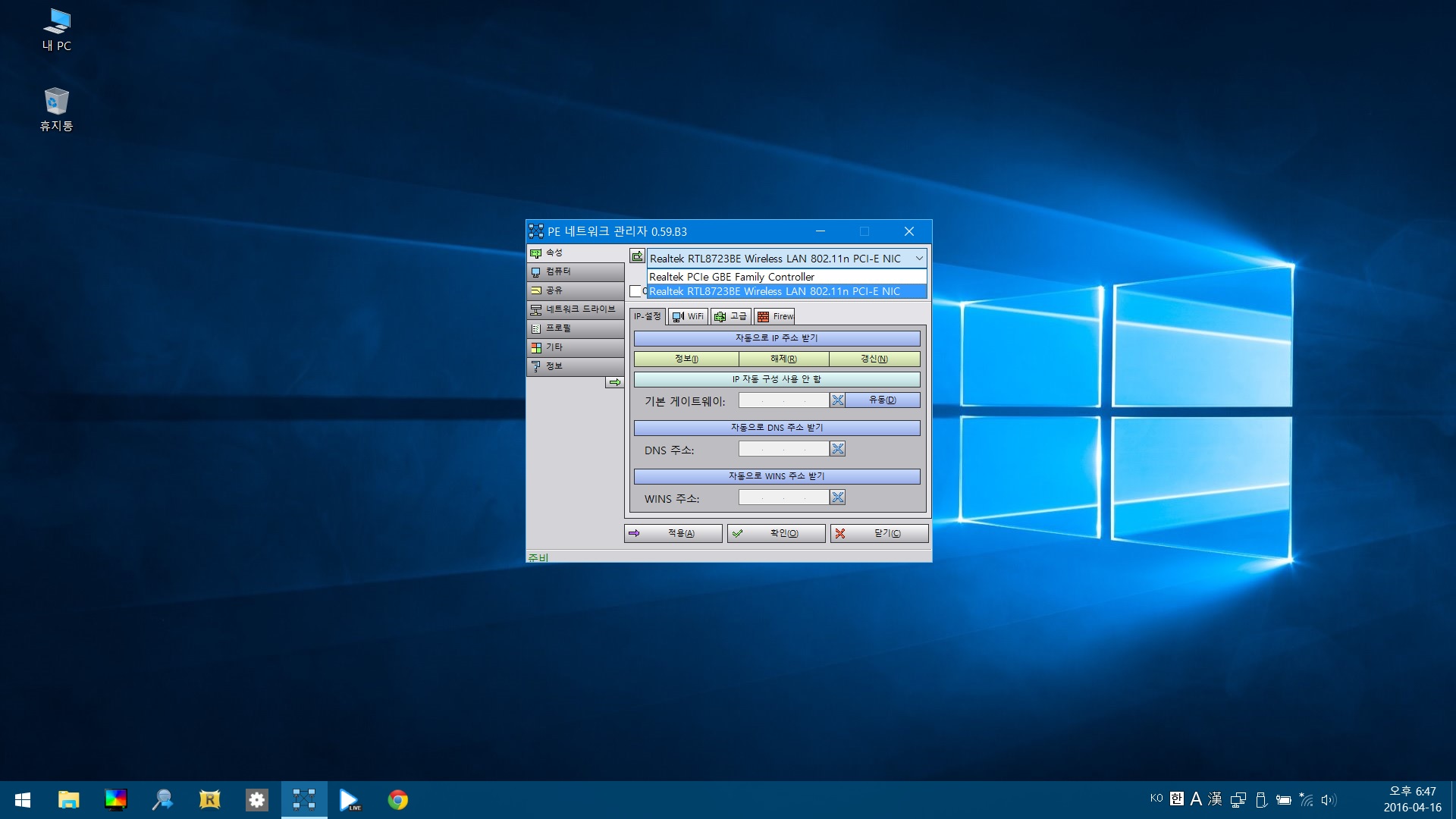Click the 漢 Hanja conversion icon
This screenshot has height=819, width=1456.
[x=1215, y=799]
